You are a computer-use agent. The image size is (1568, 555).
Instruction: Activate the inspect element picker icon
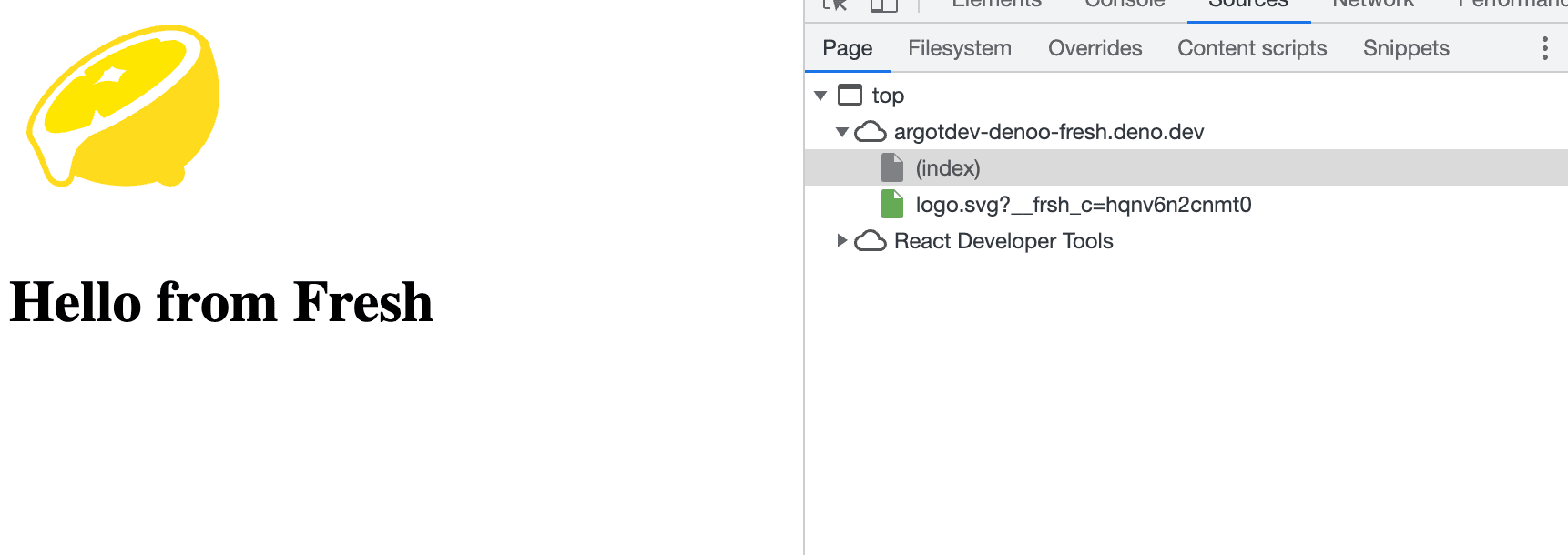835,5
